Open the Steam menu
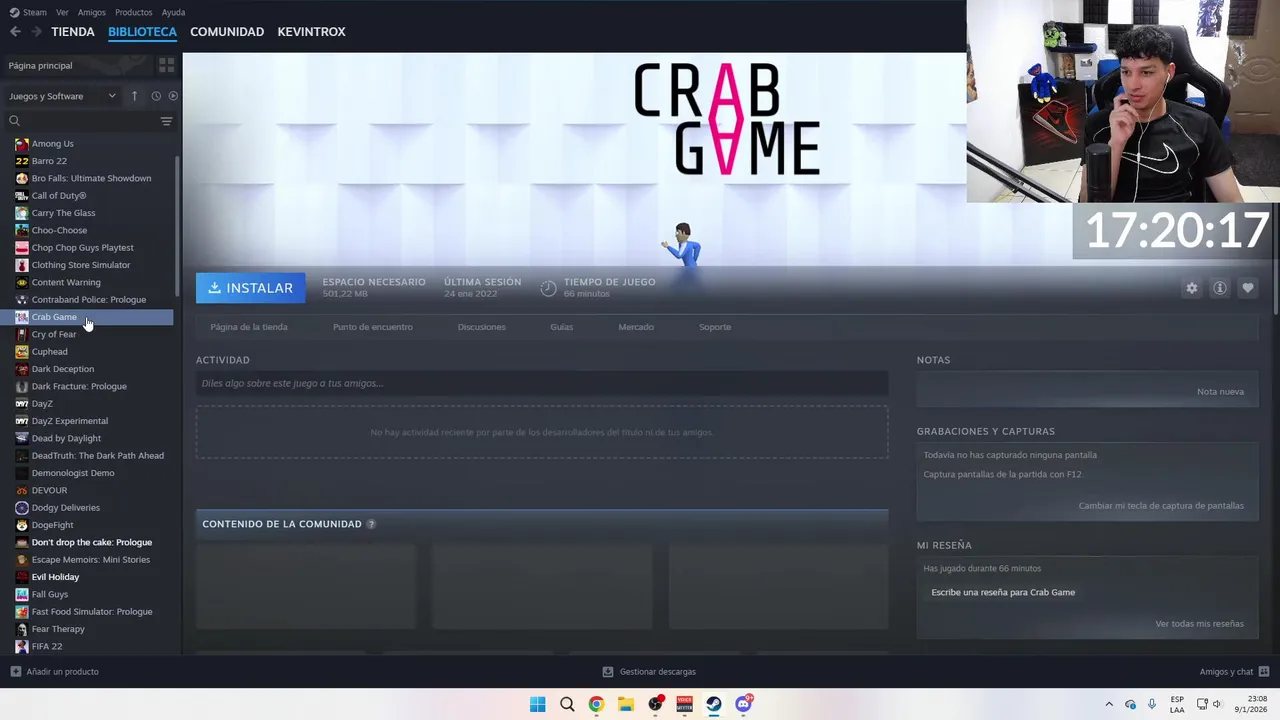1280x720 pixels. pos(28,12)
